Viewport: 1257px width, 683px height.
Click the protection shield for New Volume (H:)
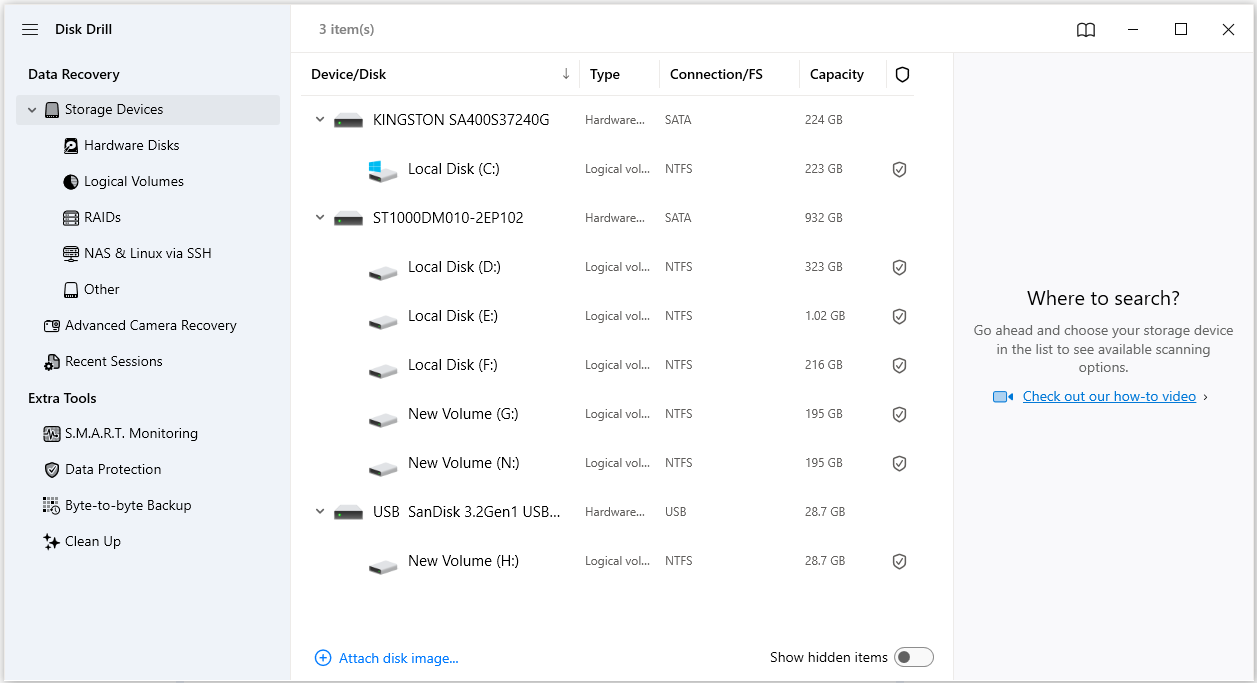tap(899, 561)
